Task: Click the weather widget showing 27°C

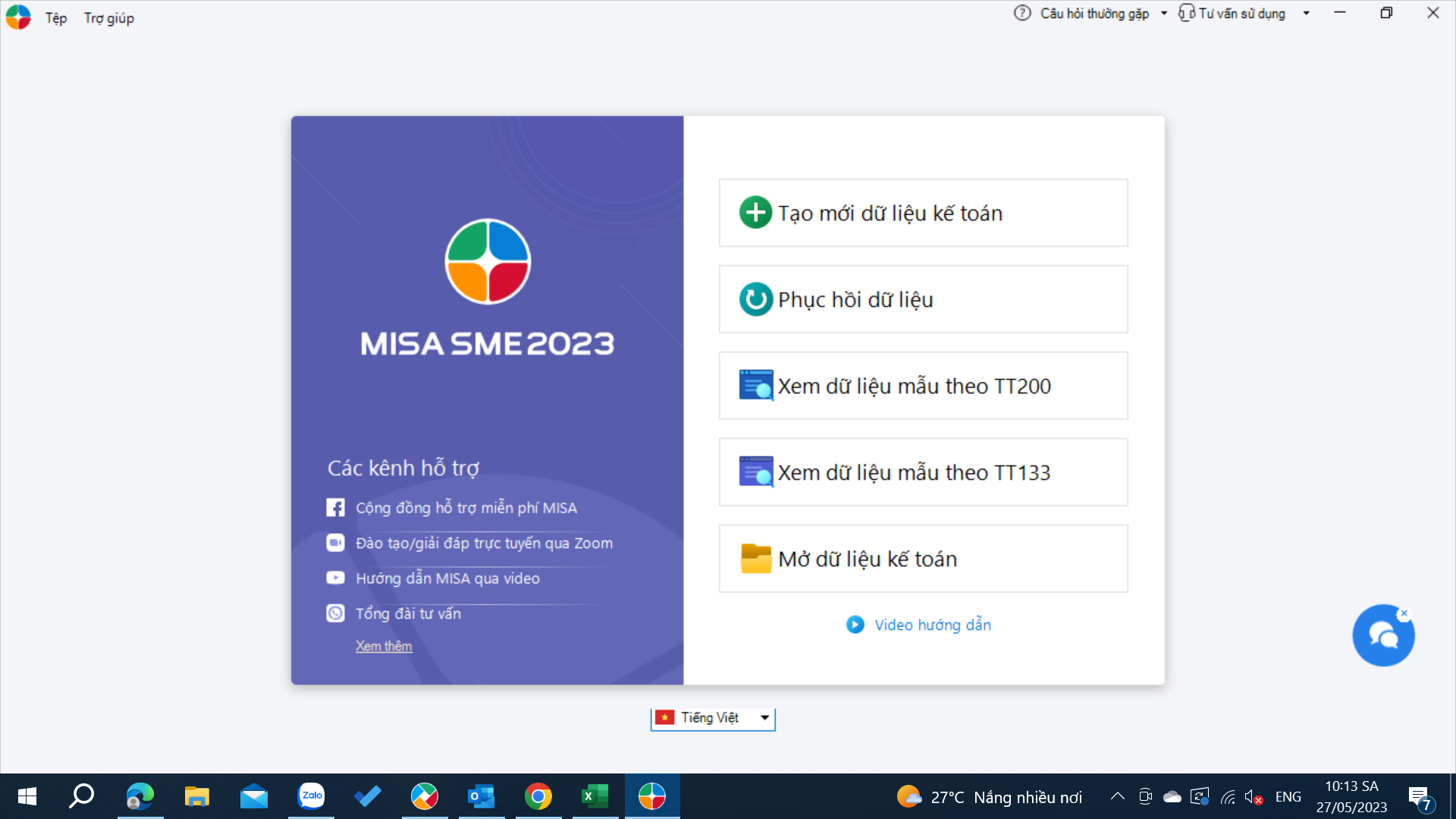Action: coord(990,797)
